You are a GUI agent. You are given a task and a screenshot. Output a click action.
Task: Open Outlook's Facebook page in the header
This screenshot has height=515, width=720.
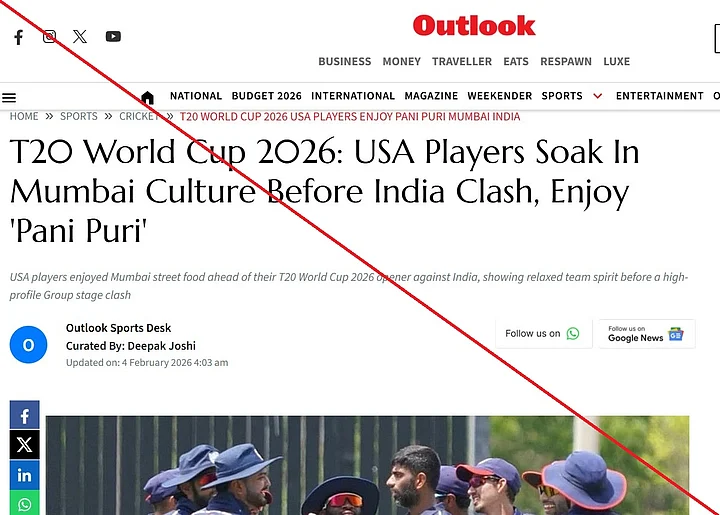18,37
